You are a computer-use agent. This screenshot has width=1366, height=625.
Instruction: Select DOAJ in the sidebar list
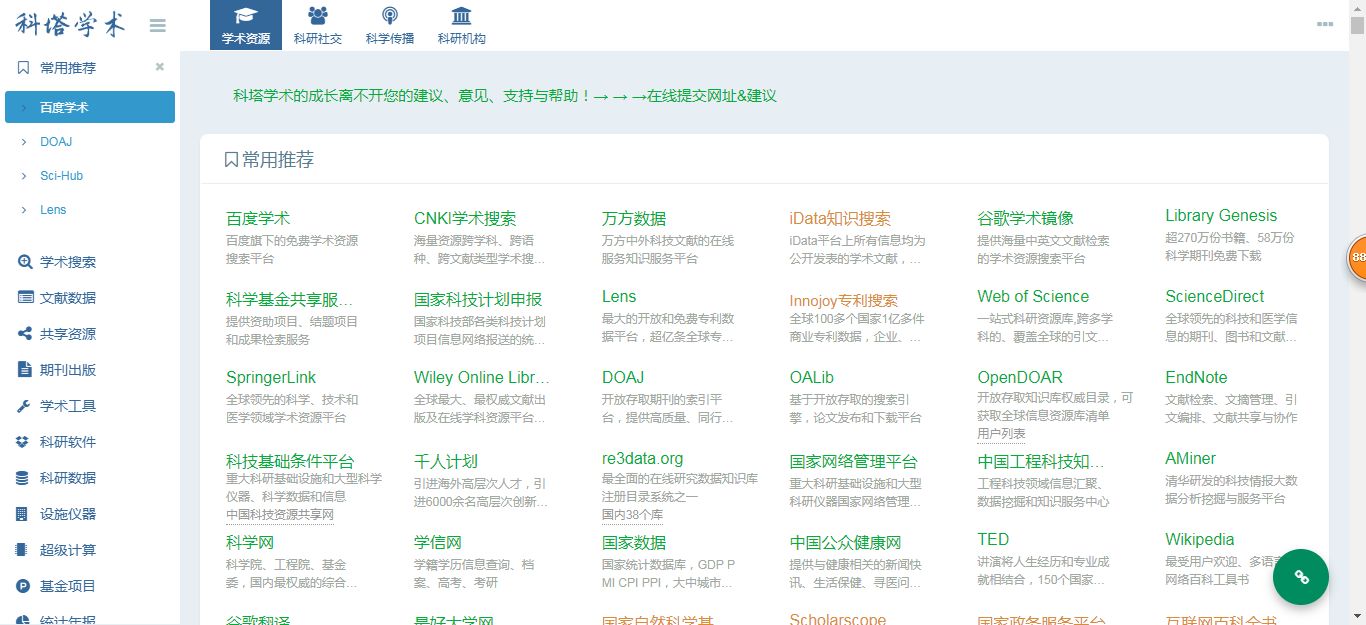click(x=56, y=142)
